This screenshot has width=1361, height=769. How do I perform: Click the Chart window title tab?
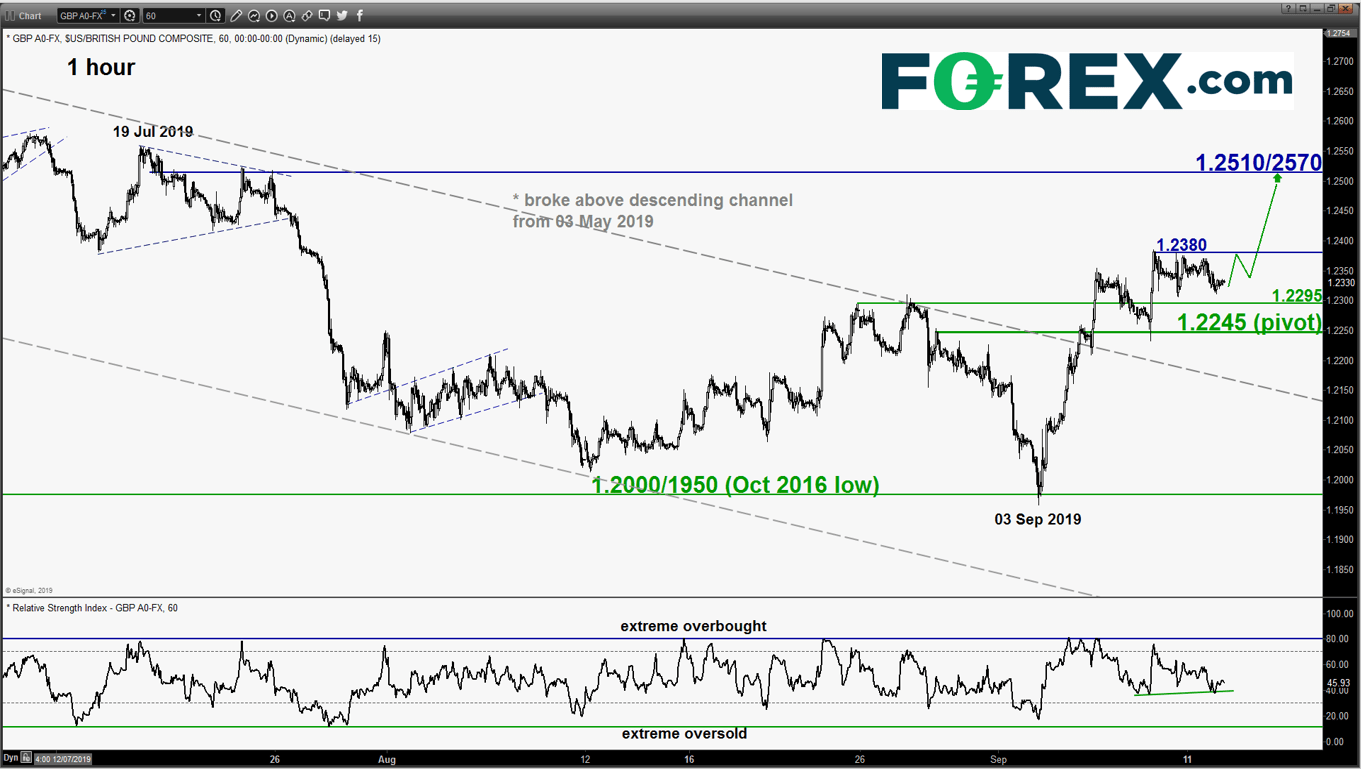30,15
